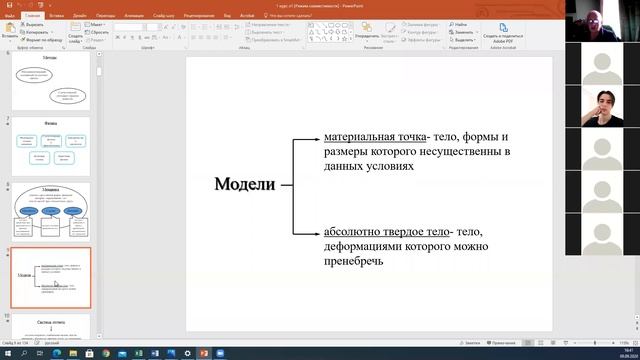The width and height of the screenshot is (640, 360).
Task: Click the slide panel scroll up arrow
Action: point(99,54)
